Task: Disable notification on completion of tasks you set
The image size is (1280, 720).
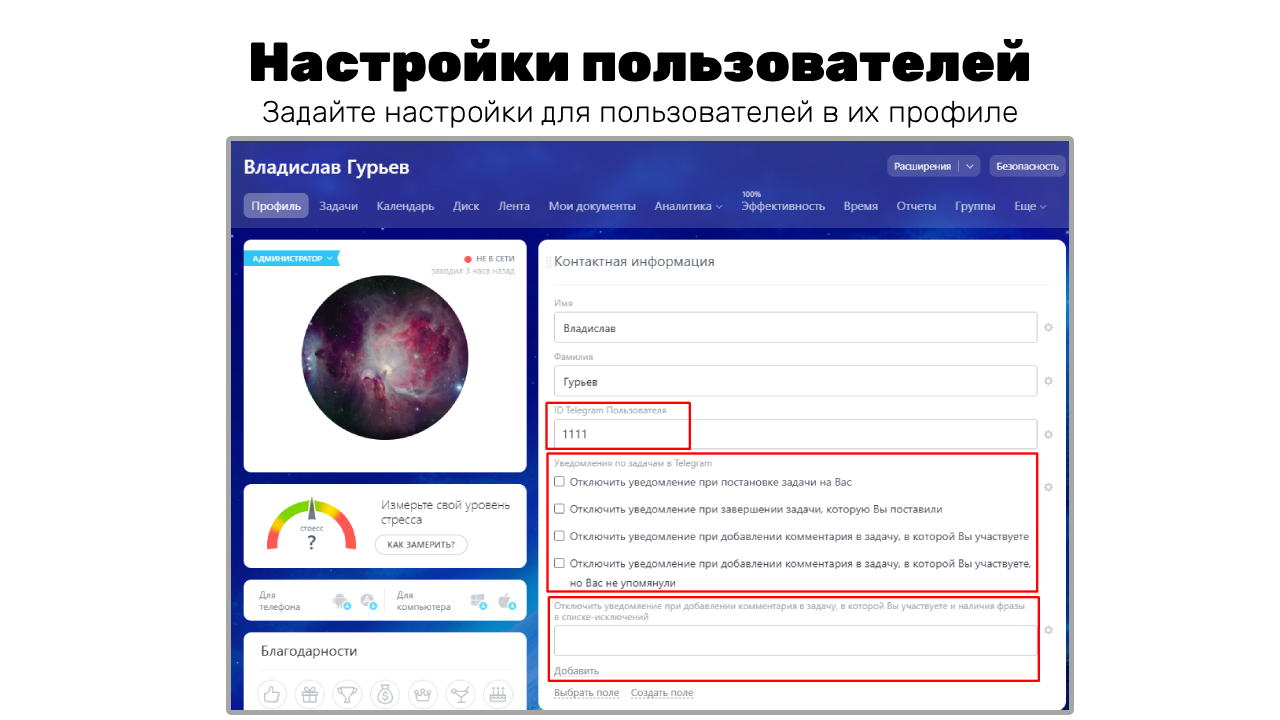Action: point(559,508)
